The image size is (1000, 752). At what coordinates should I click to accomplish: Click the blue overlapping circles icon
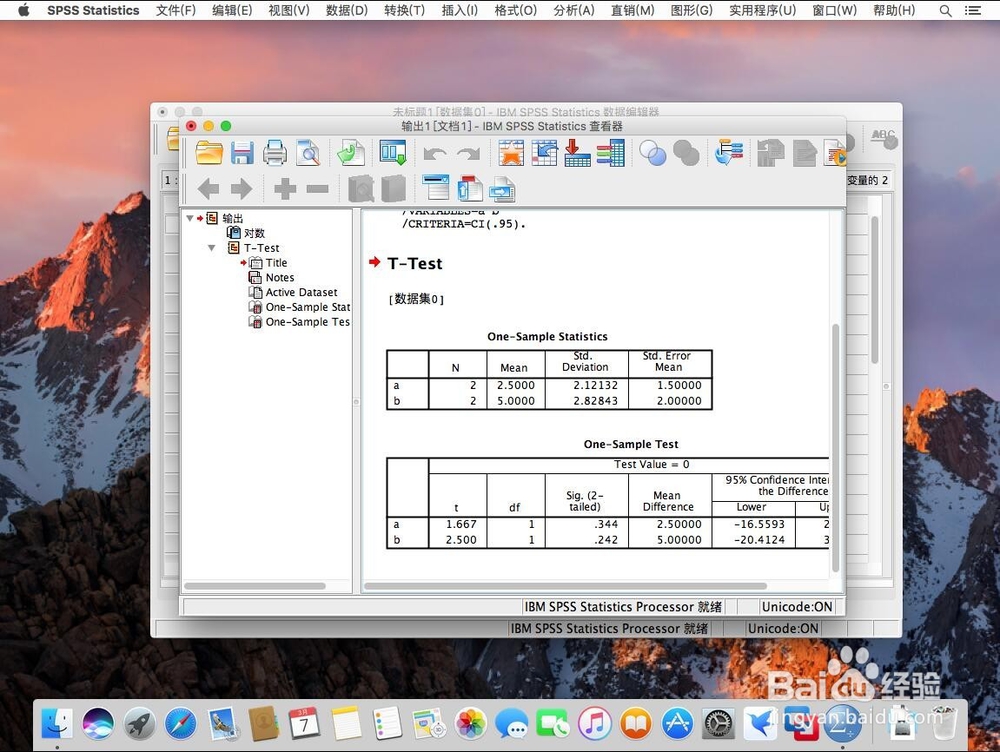tap(652, 153)
